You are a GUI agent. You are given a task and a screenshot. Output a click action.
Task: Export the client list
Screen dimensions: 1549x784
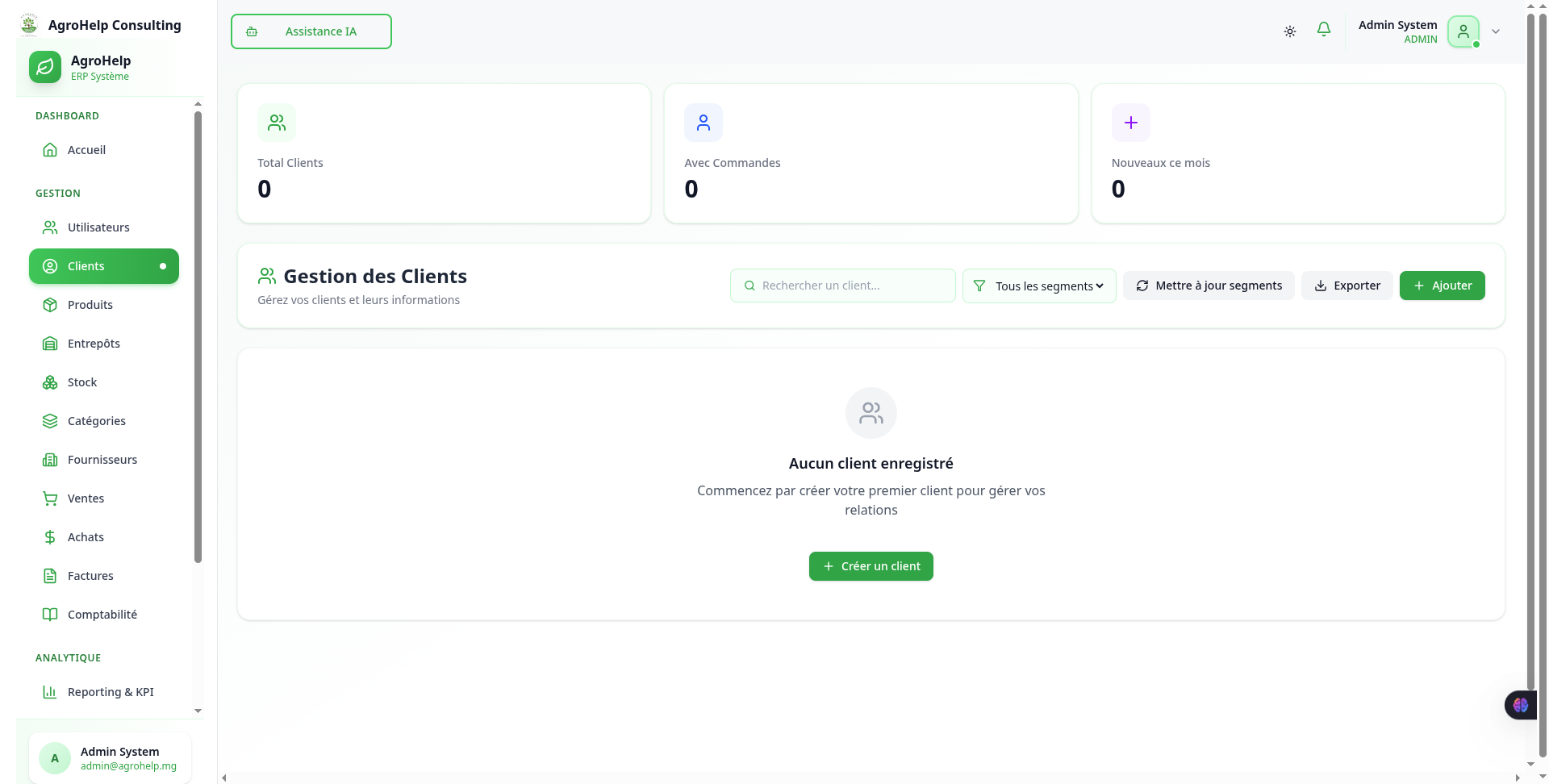click(1347, 286)
